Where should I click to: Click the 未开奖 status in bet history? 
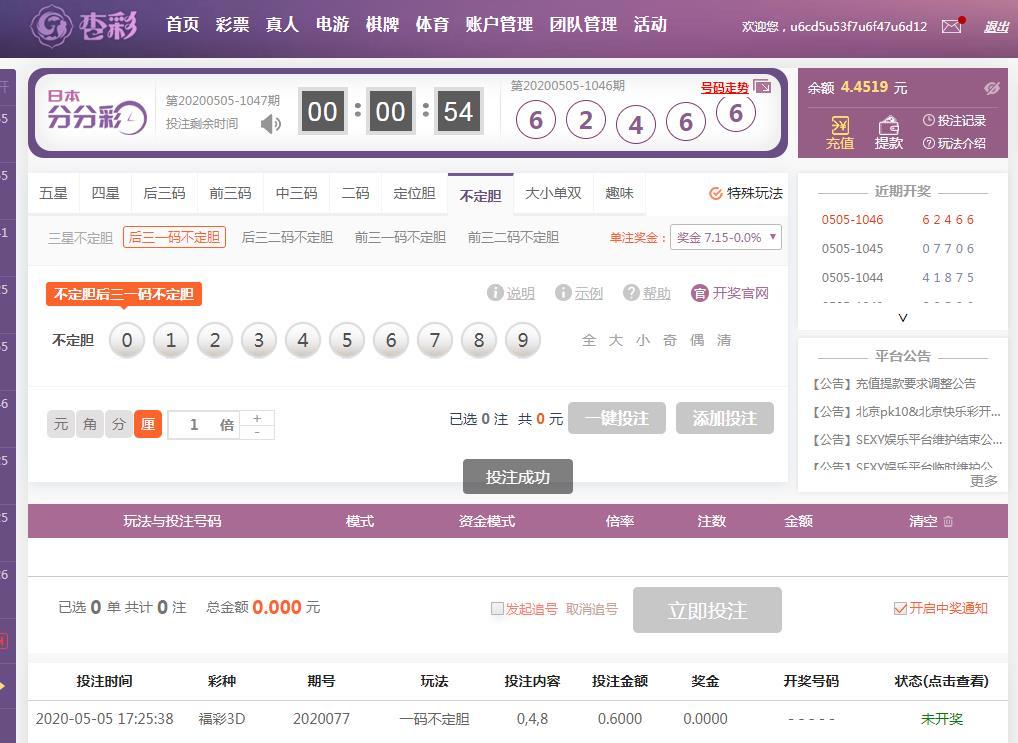coord(941,719)
